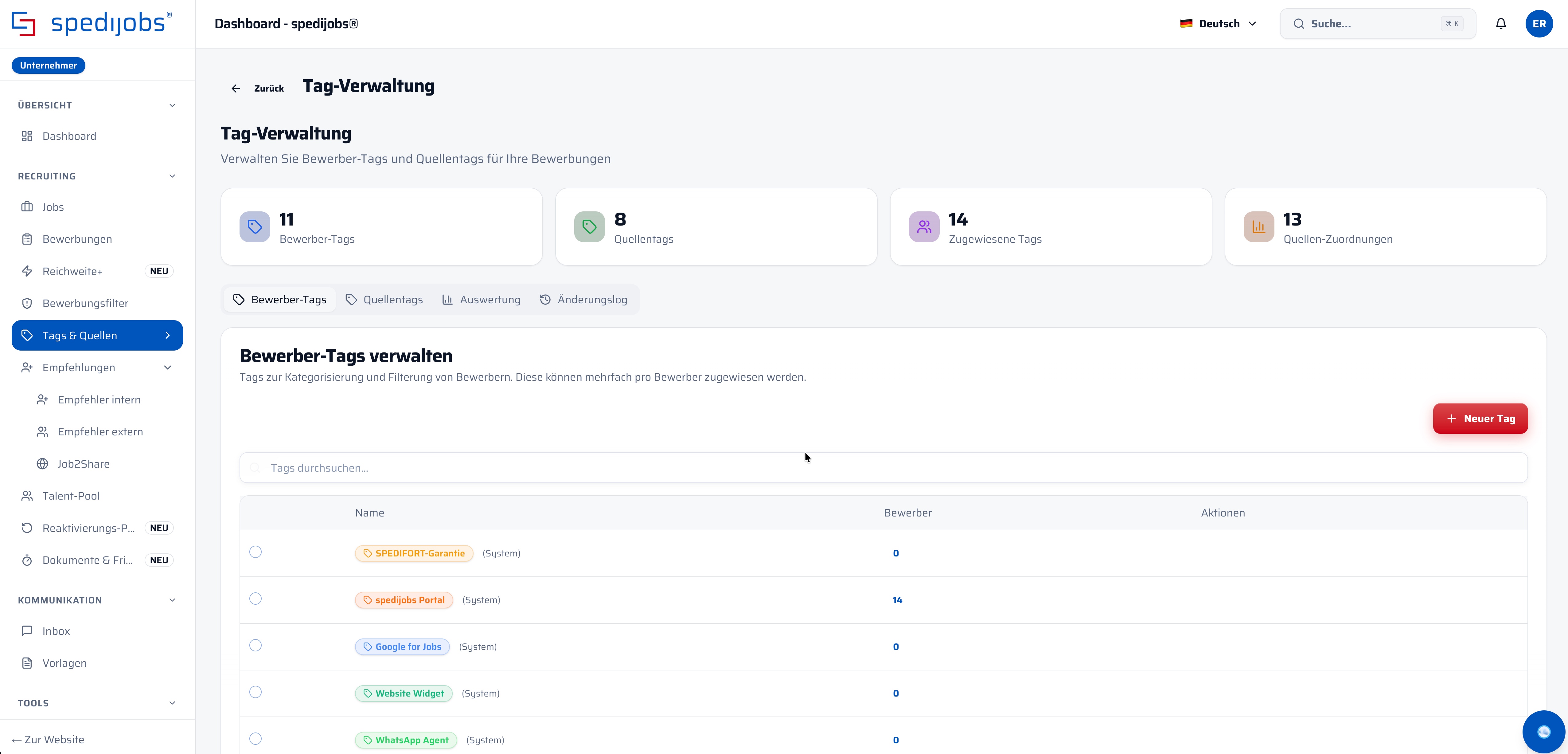Click the Unternehmer badge
The width and height of the screenshot is (1568, 754).
(x=48, y=65)
